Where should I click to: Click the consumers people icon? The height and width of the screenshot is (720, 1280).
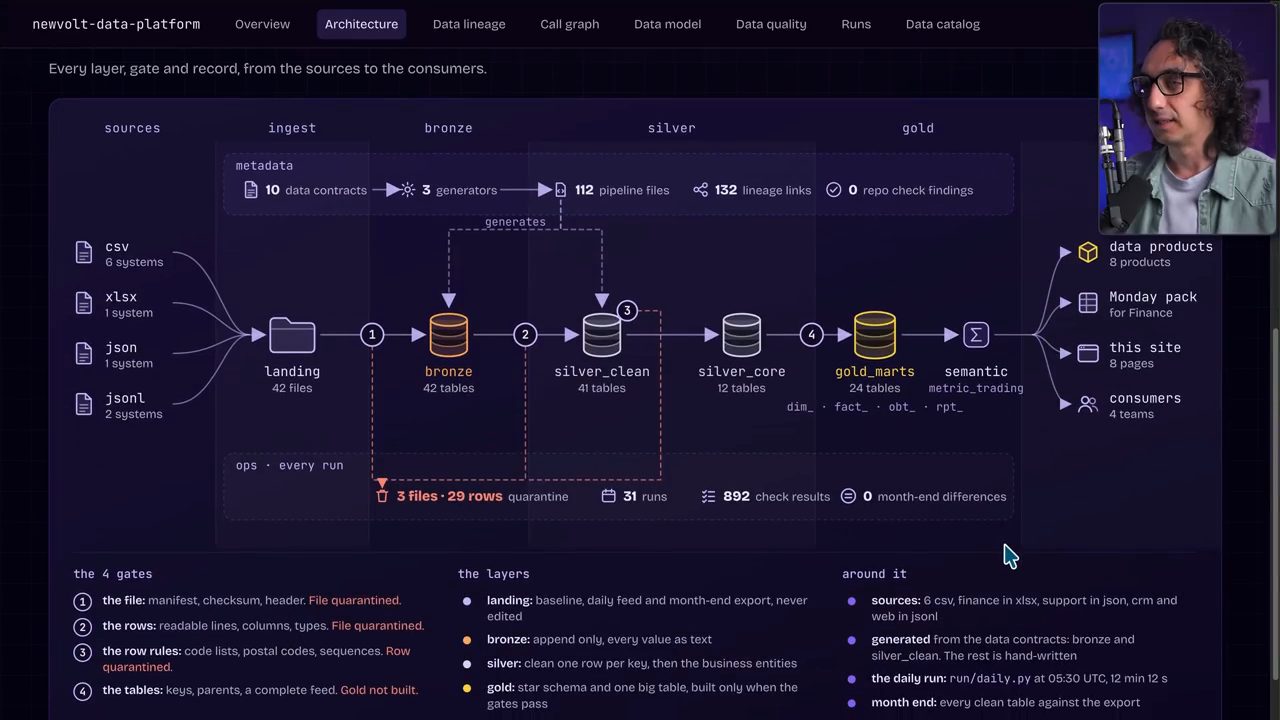tap(1088, 404)
